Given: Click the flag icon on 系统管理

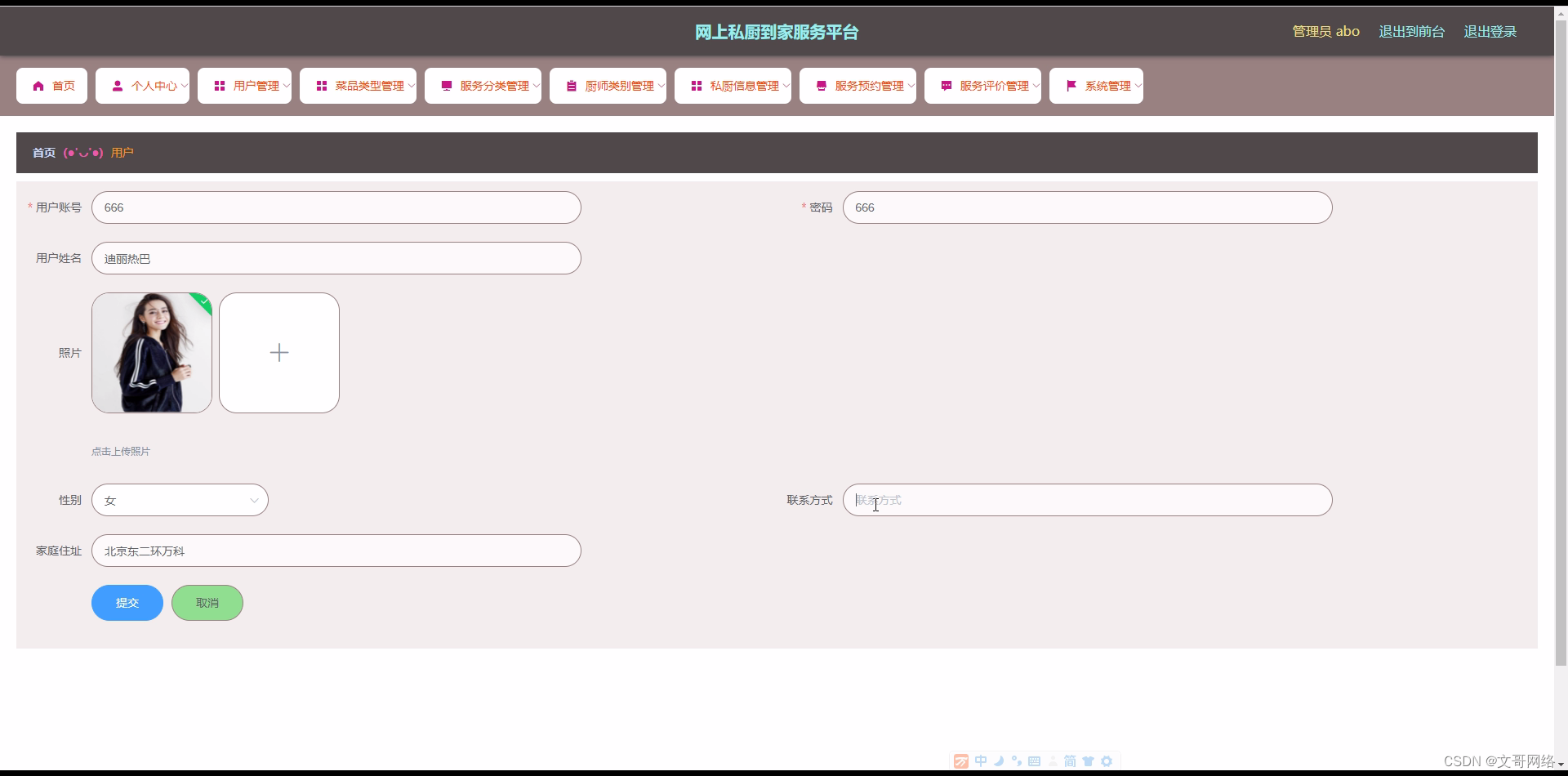Looking at the screenshot, I should click(1071, 86).
